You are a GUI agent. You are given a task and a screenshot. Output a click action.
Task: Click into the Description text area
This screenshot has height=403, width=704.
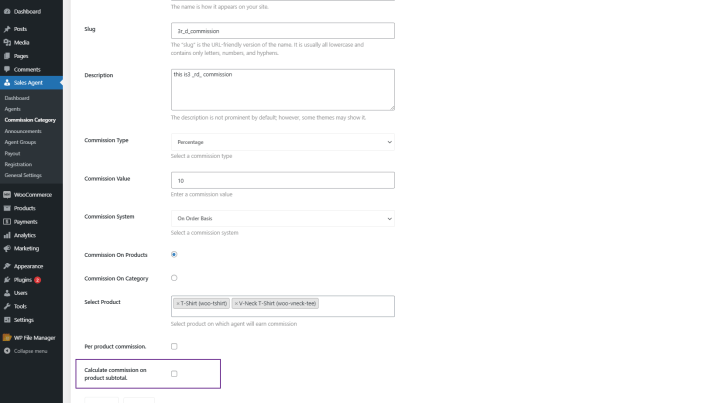pos(283,90)
